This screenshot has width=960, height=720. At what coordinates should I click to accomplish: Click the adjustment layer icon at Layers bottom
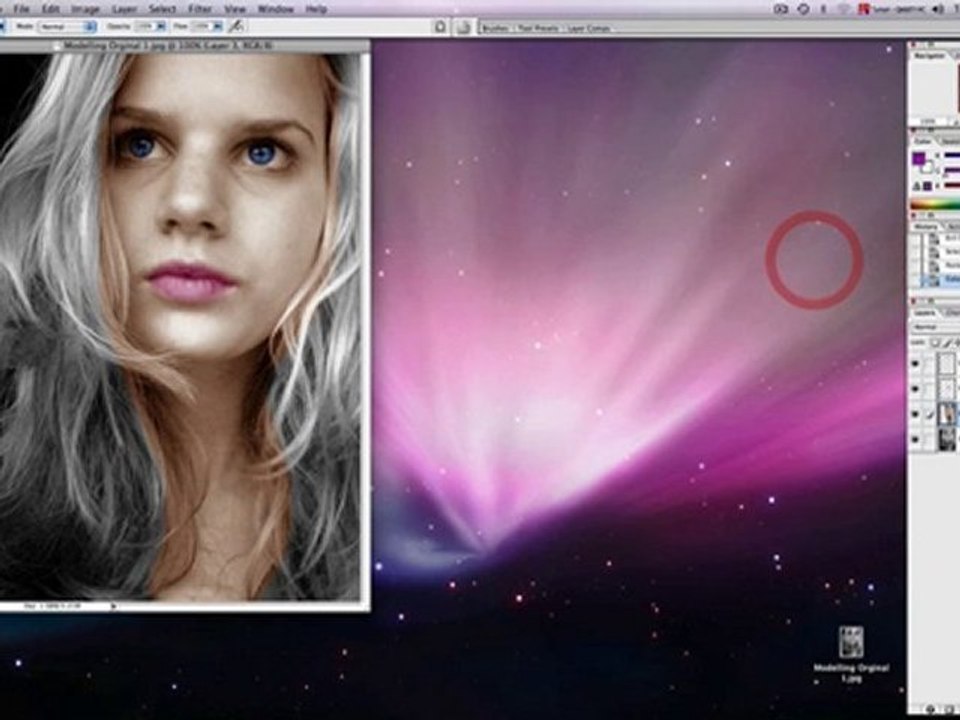[930, 709]
